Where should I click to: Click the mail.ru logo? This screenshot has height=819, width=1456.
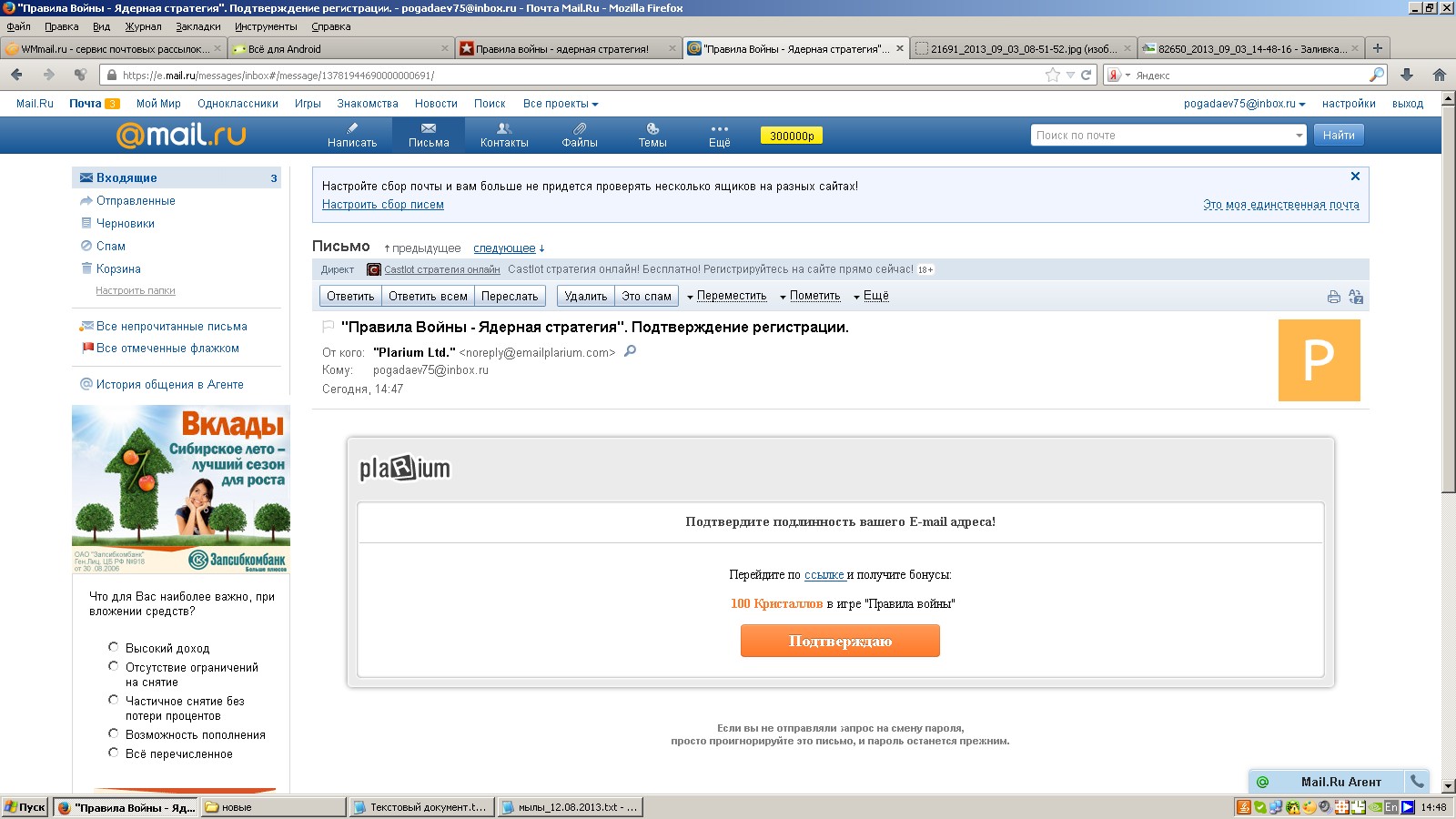click(x=181, y=135)
